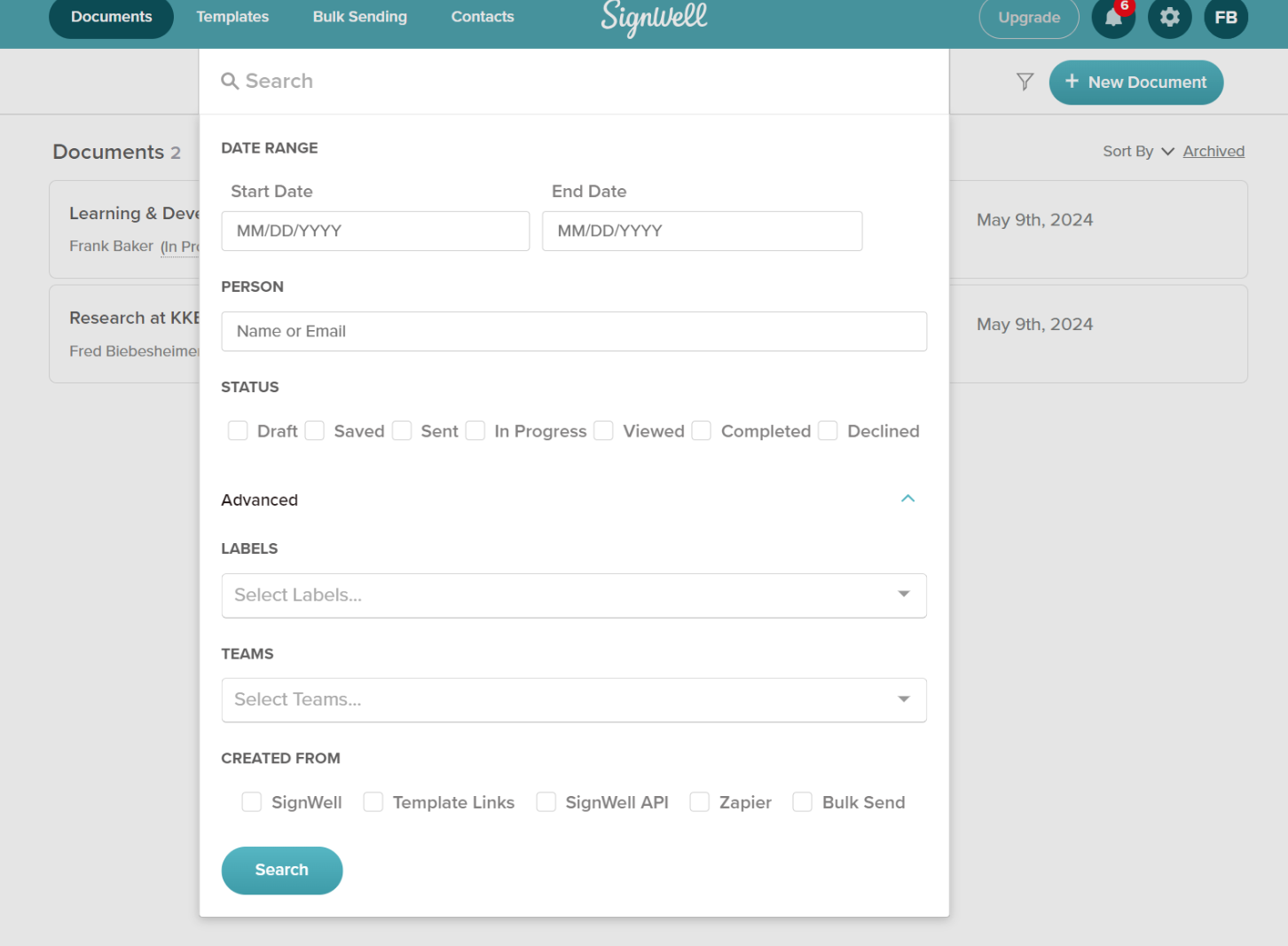Check the Draft status checkbox
Viewport: 1288px width, 946px height.
[x=238, y=430]
